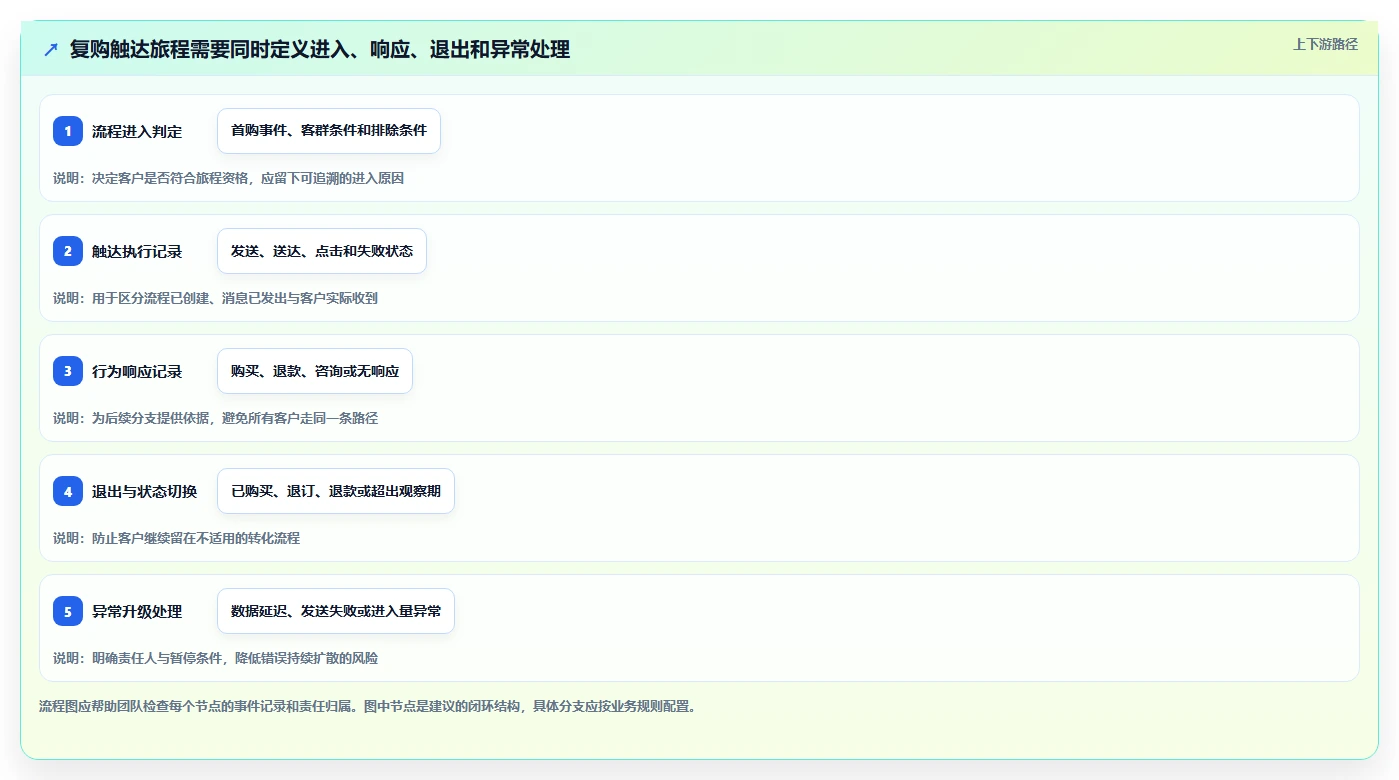The width and height of the screenshot is (1399, 780).
Task: Click the note starting 说明：为后续分支提供依据
Action: (215, 418)
